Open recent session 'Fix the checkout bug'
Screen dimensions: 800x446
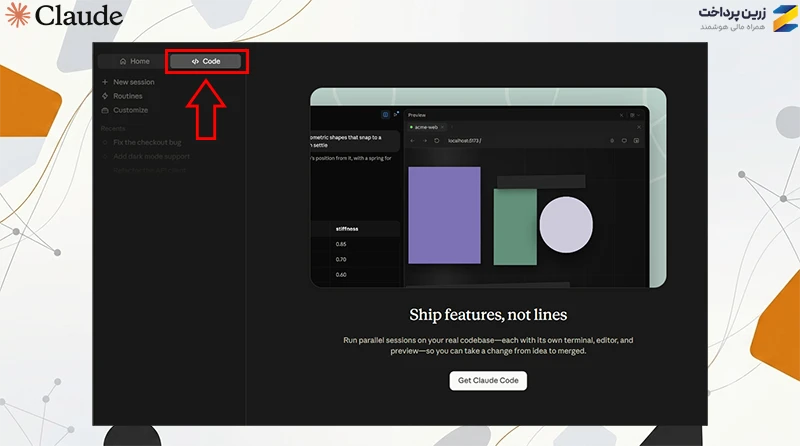tap(147, 142)
